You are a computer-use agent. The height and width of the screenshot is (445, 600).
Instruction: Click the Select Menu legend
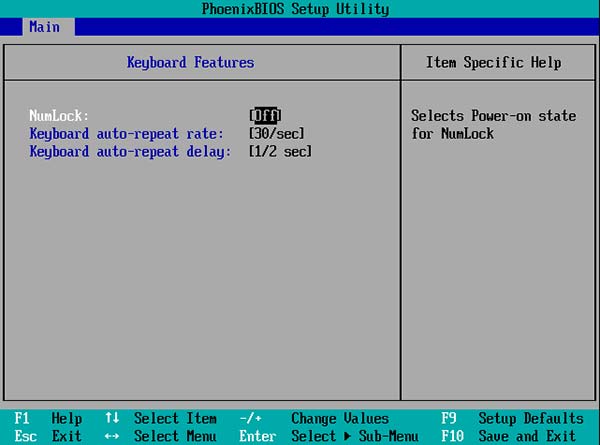(175, 436)
